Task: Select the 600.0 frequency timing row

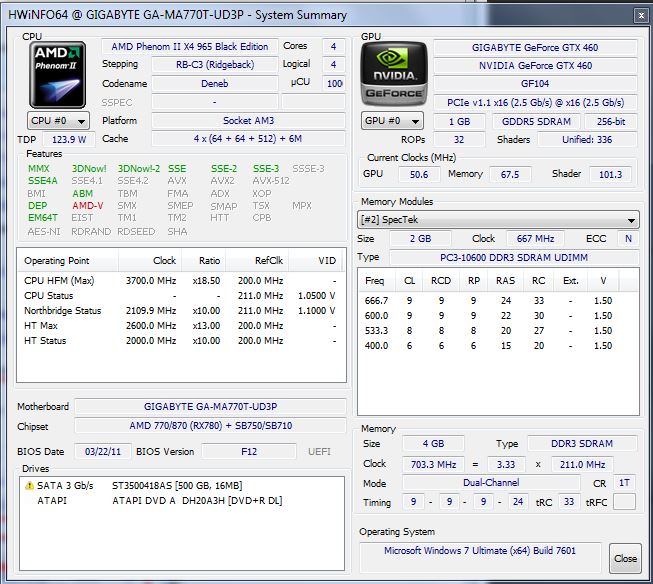Action: click(498, 316)
